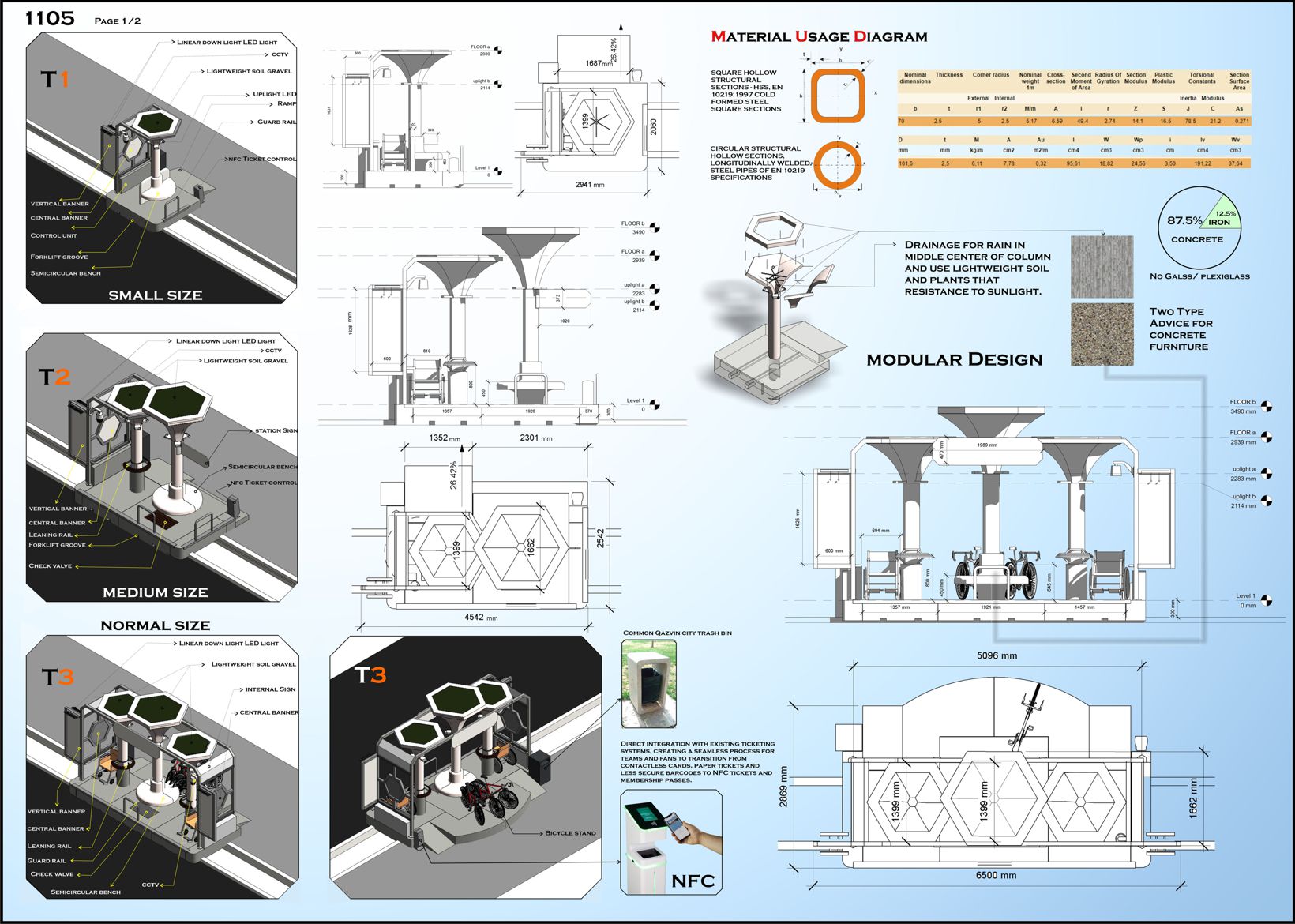The width and height of the screenshot is (1295, 924).
Task: Click the 12.5% iron pie chart slice
Action: [x=1223, y=216]
